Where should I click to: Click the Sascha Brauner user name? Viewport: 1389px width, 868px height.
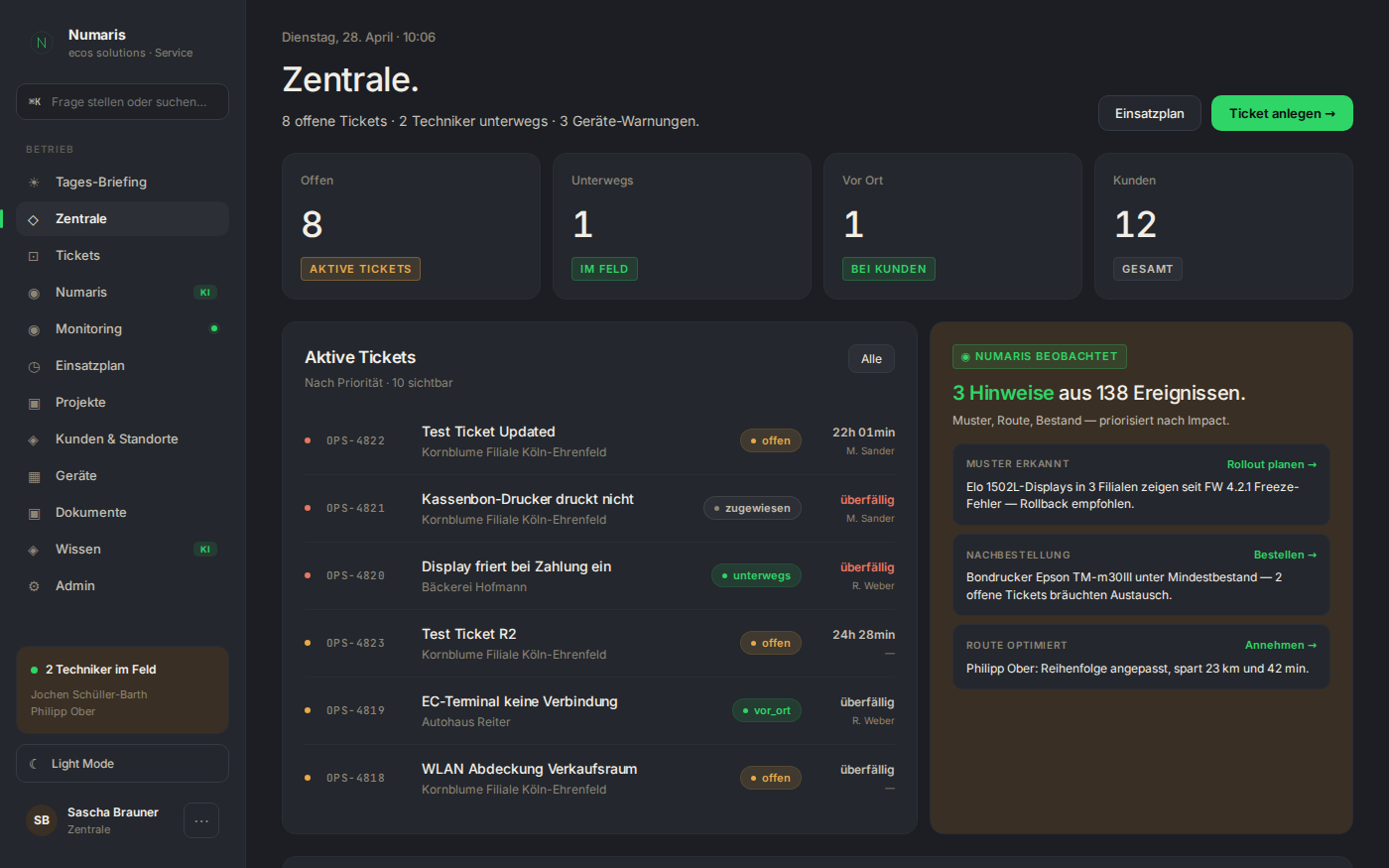click(113, 812)
